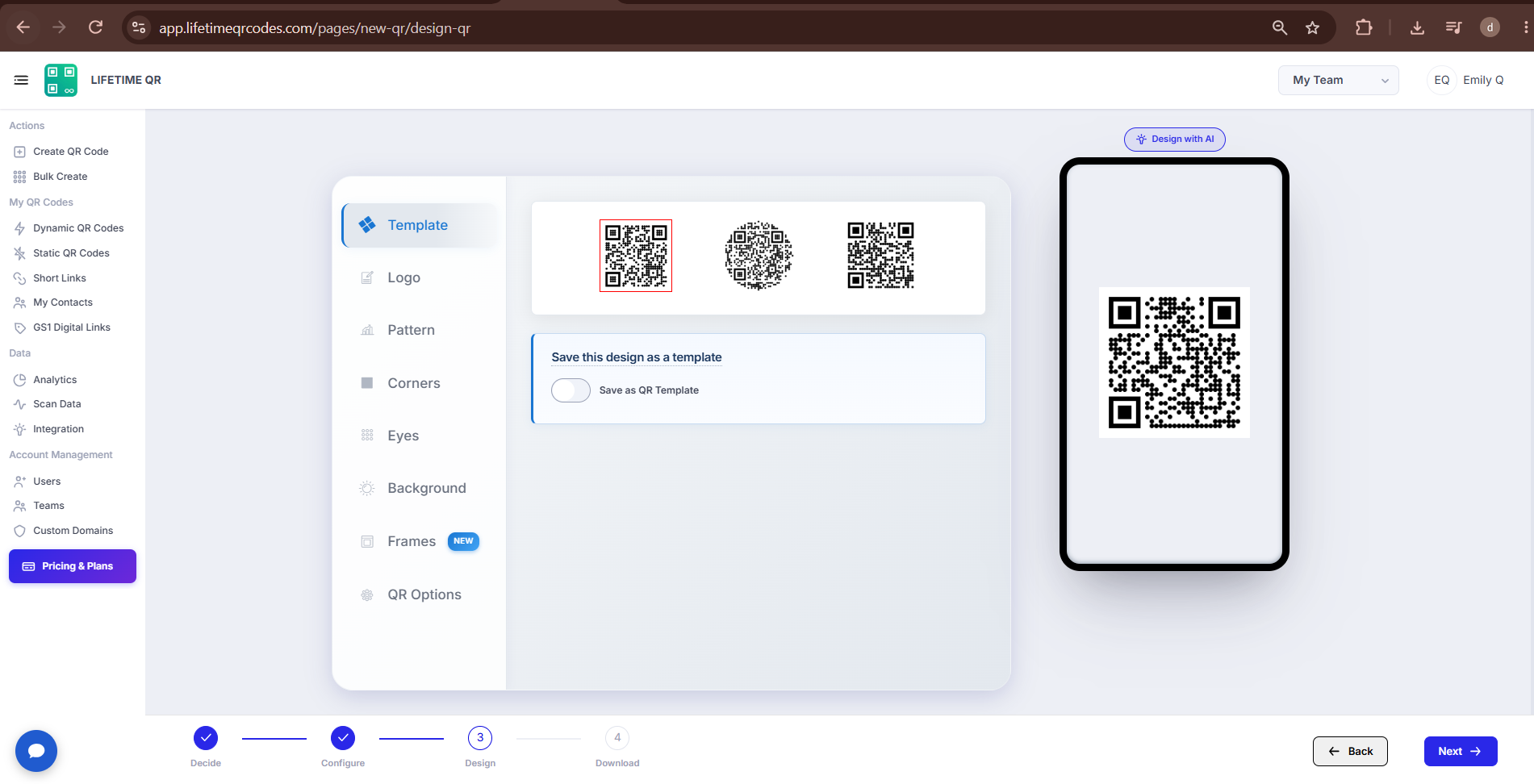Open the hamburger menu icon

click(x=21, y=80)
